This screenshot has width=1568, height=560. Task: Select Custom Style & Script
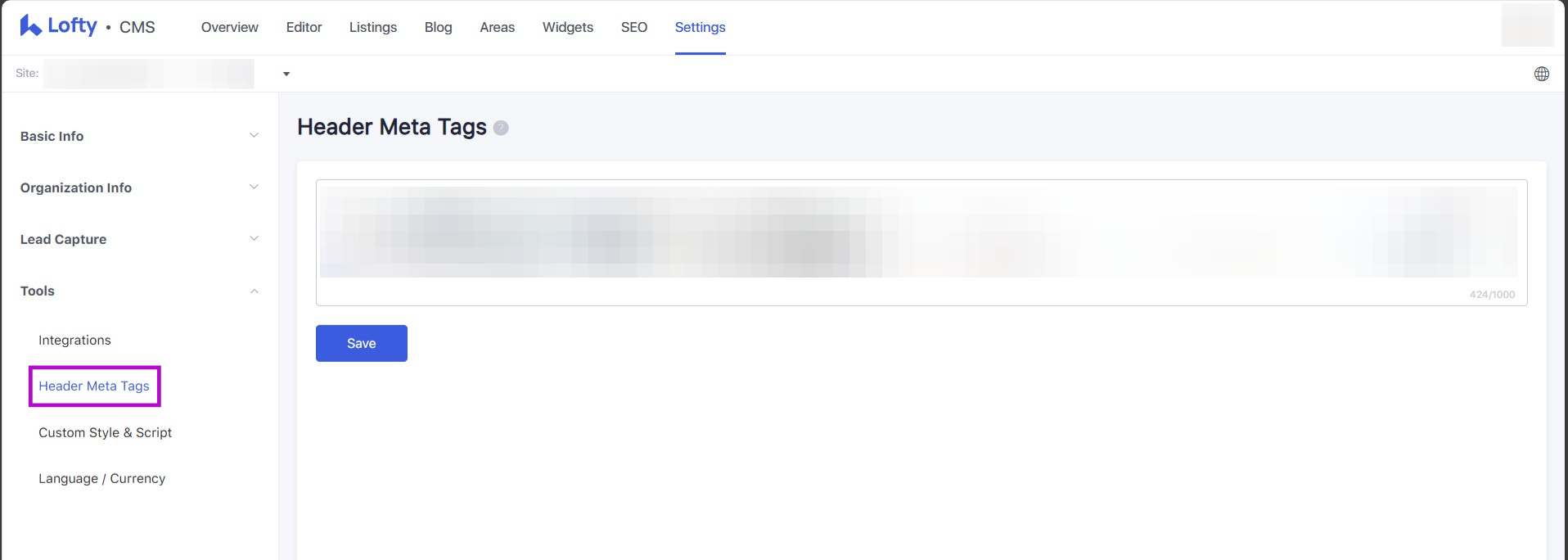pos(105,432)
